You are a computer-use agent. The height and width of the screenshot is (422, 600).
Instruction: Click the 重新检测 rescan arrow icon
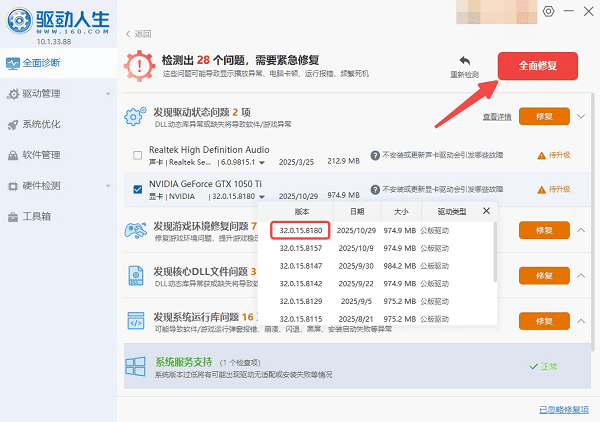pyautogui.click(x=464, y=61)
